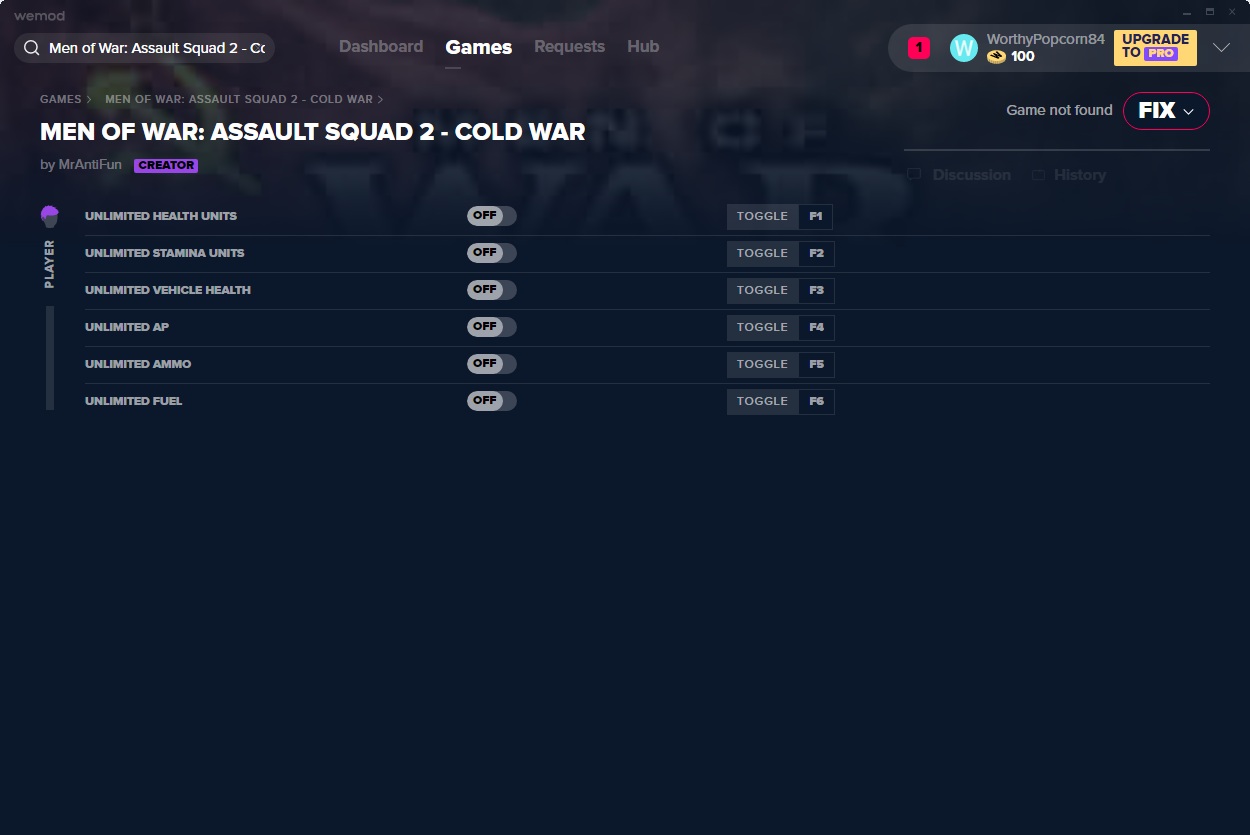Change the F4 hotkey binding
The image size is (1250, 835).
[816, 327]
